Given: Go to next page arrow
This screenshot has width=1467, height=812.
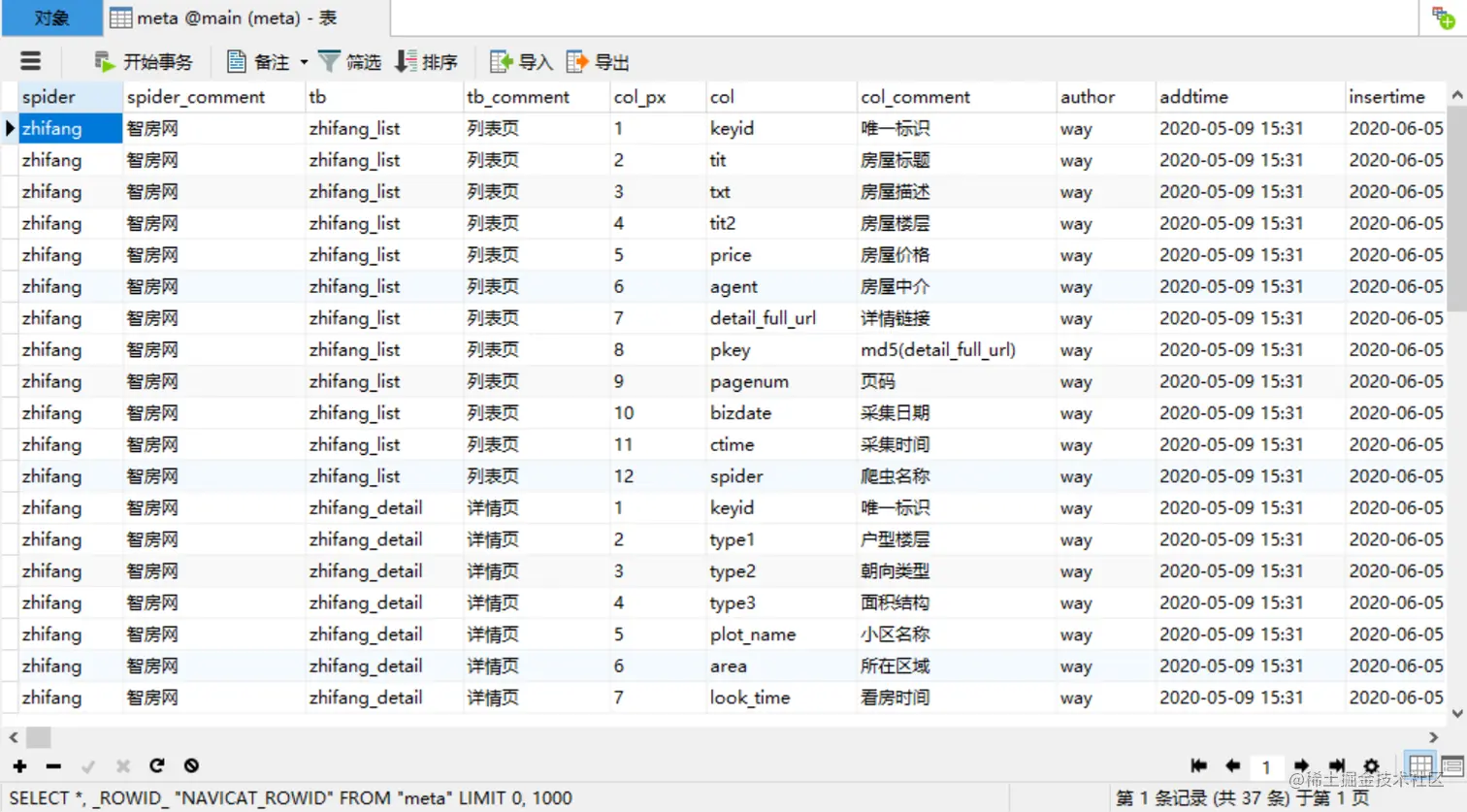Looking at the screenshot, I should point(1301,765).
